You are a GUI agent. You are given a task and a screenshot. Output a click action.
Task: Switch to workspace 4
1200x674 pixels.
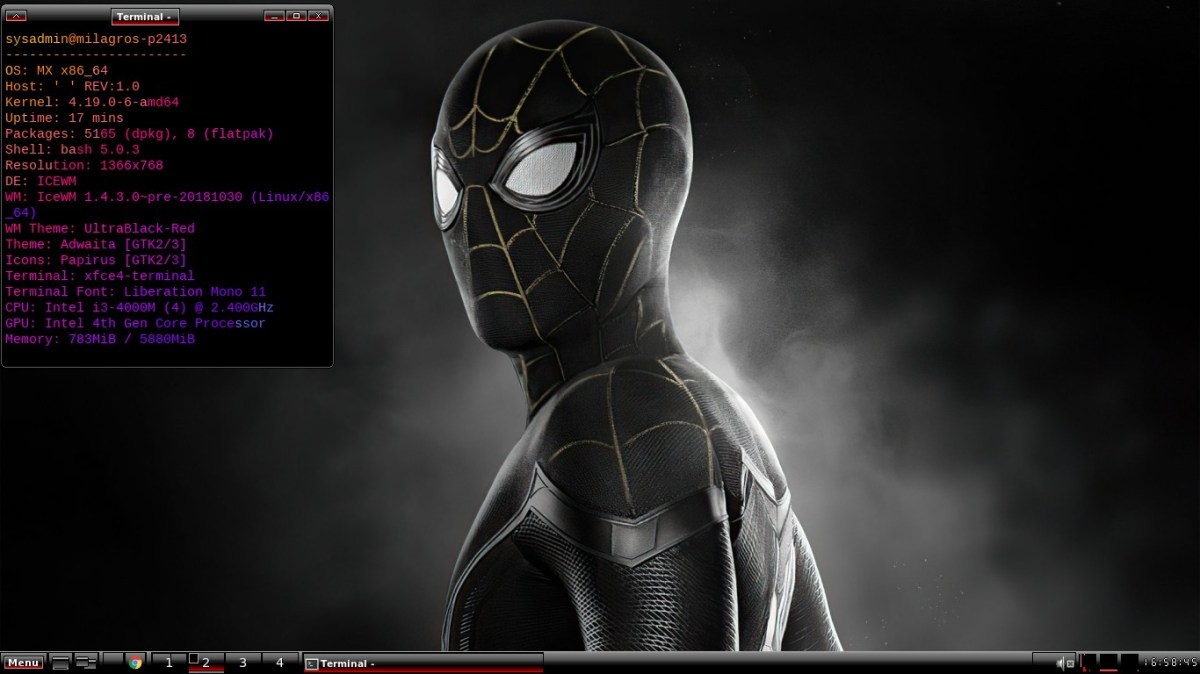coord(279,662)
